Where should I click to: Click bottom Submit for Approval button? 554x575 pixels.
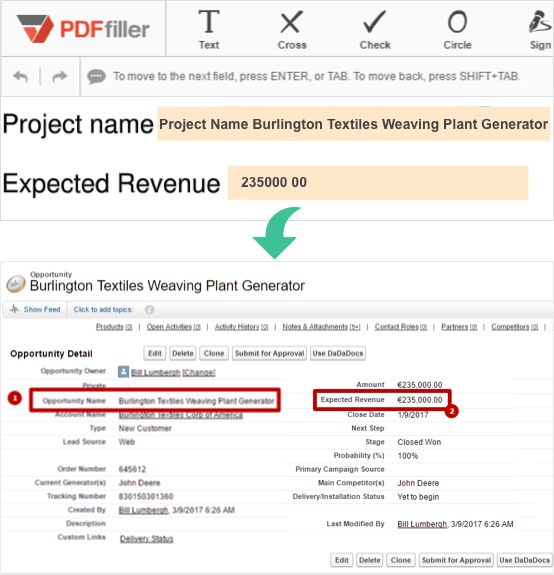(456, 560)
